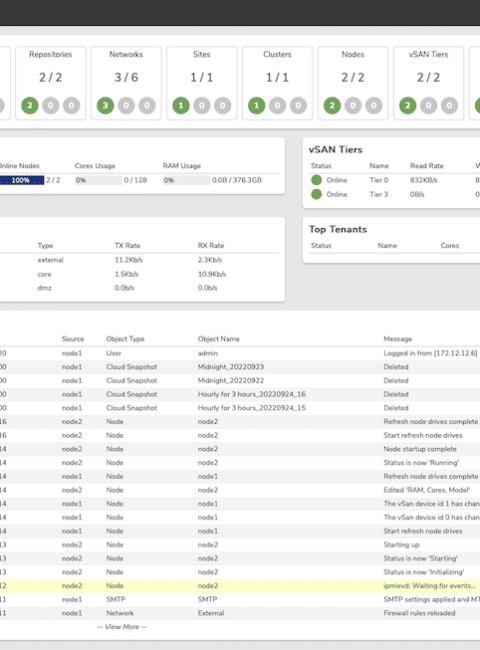Click middle gray badge in Repositories card
The width and height of the screenshot is (480, 650).
51,106
